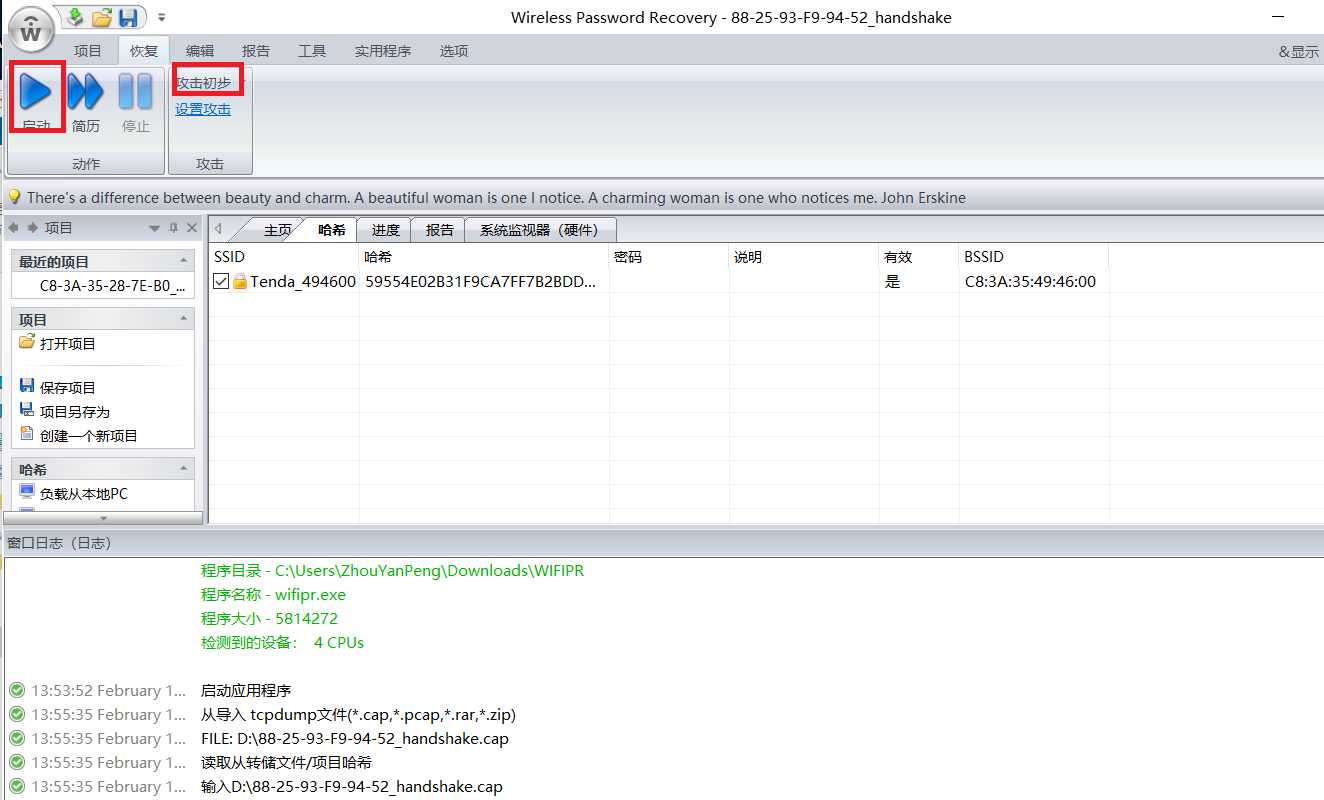Click the lock icon beside Tenda_494600
Image resolution: width=1324 pixels, height=800 pixels.
[240, 282]
